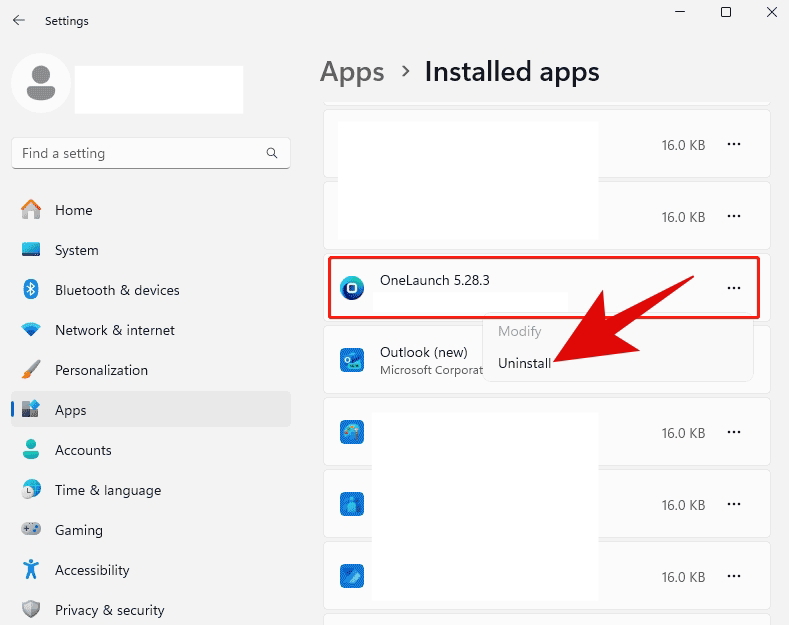Click the System monitor icon

[31, 250]
